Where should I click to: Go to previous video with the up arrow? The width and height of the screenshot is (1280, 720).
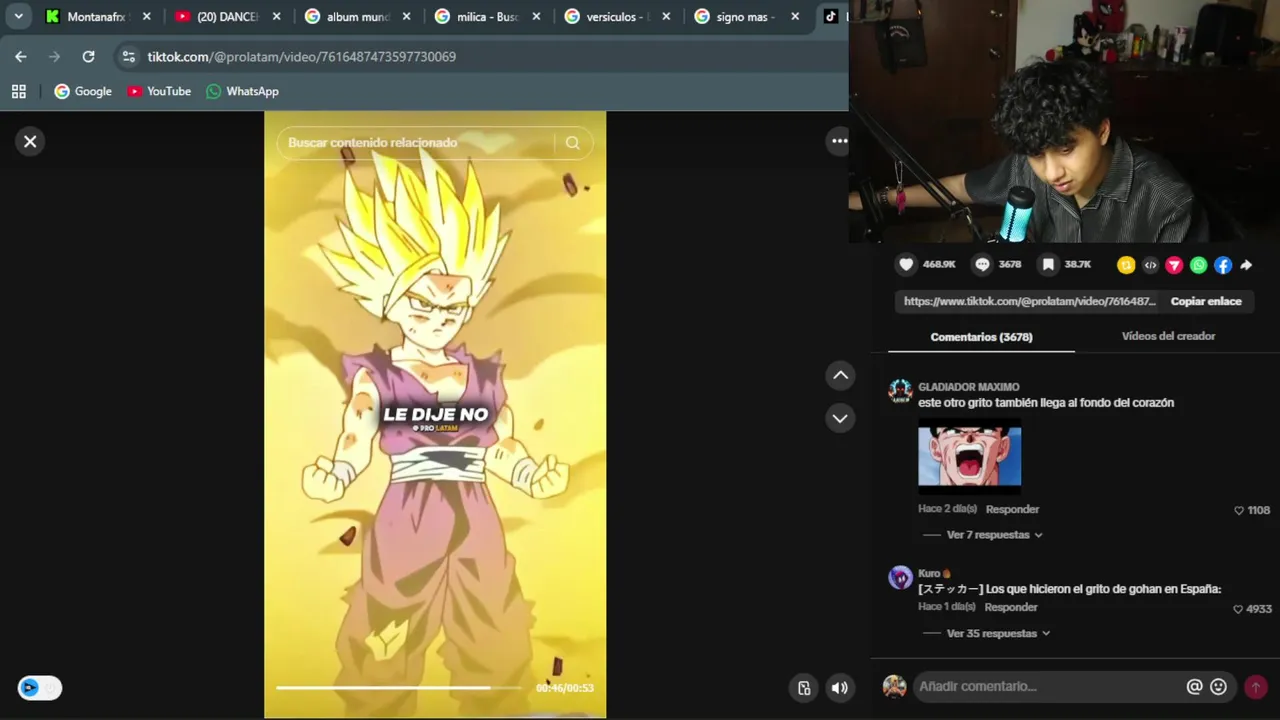840,375
